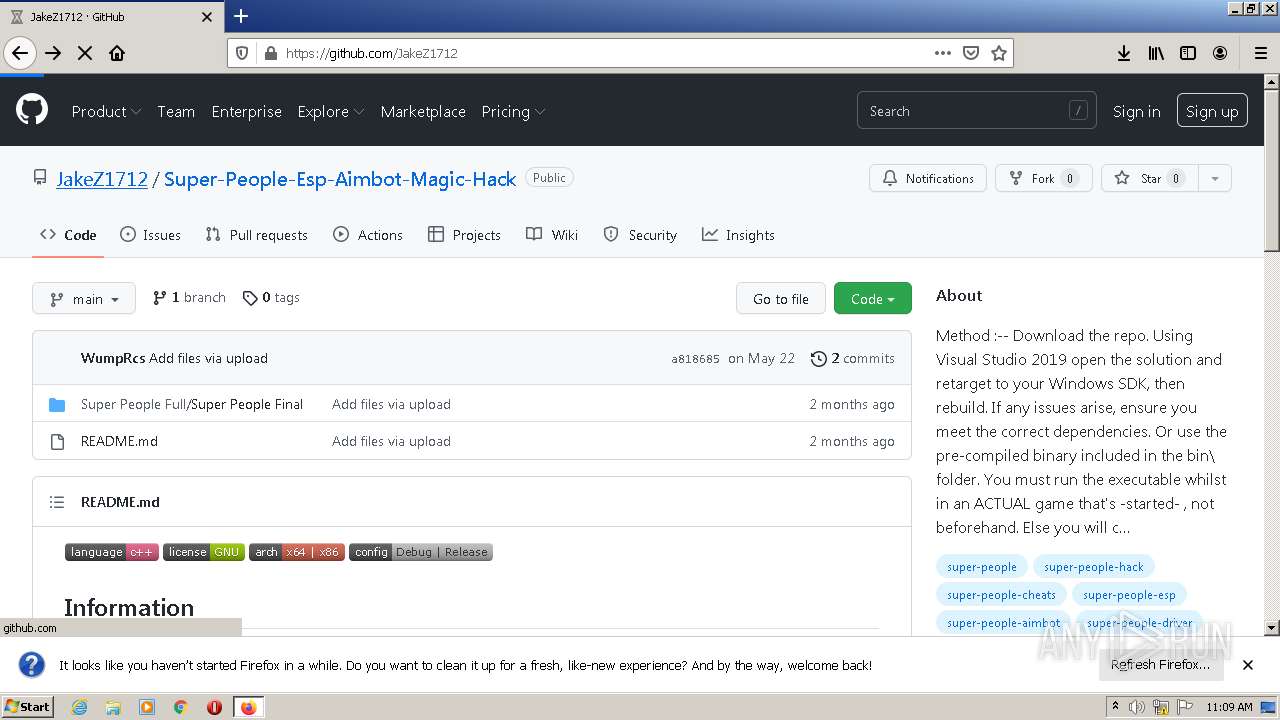Viewport: 1280px width, 720px height.
Task: Click the Sign up button
Action: coord(1212,111)
